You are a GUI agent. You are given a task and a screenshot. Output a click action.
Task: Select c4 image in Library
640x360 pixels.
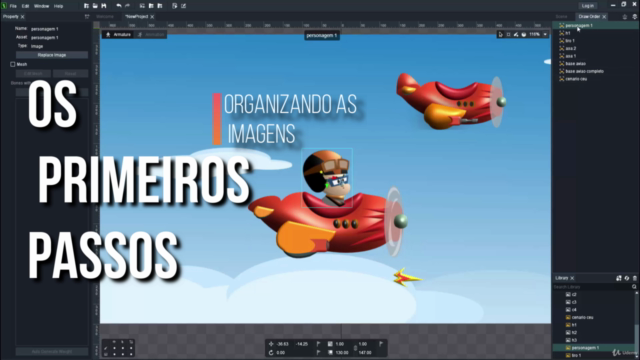pyautogui.click(x=593, y=310)
